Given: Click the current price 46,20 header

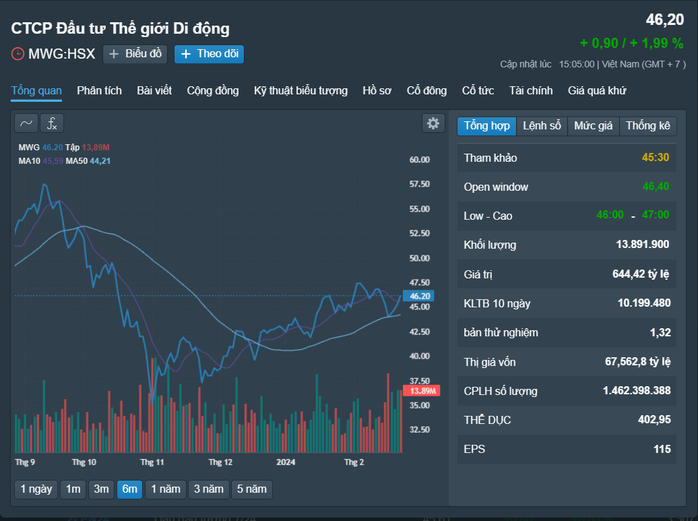Looking at the screenshot, I should point(665,20).
